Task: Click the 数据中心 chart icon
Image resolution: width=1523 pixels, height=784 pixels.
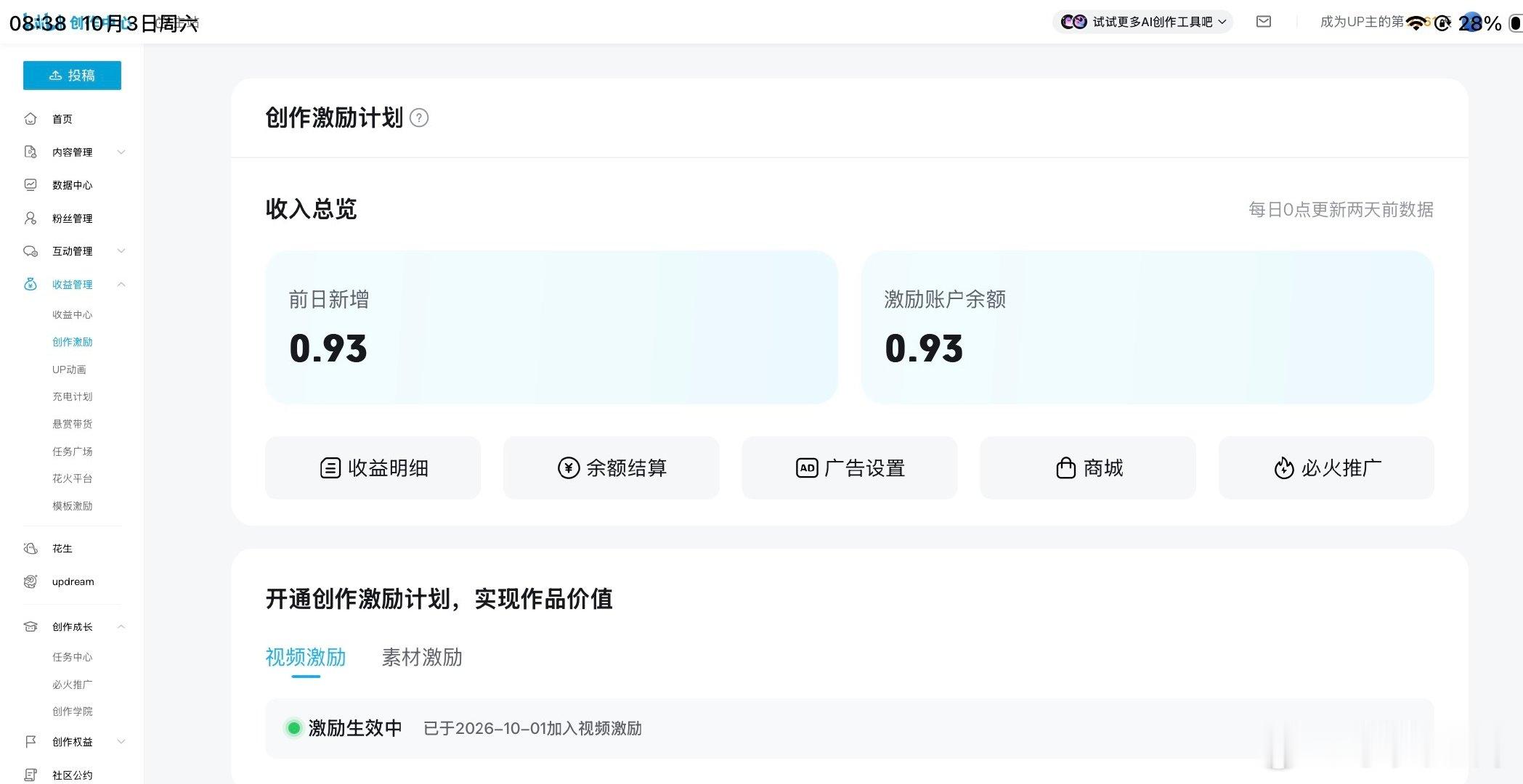Action: click(x=31, y=185)
